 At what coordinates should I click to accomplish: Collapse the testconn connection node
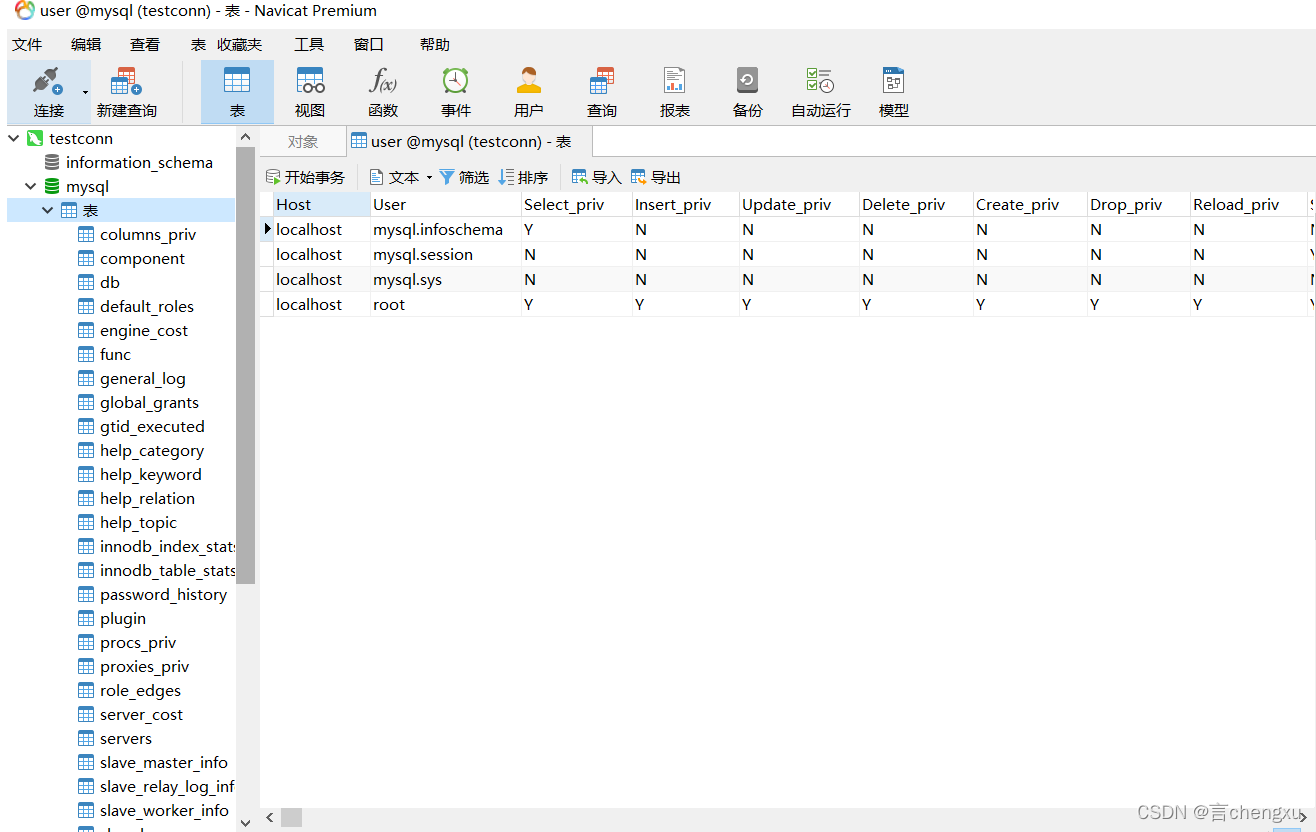(14, 138)
